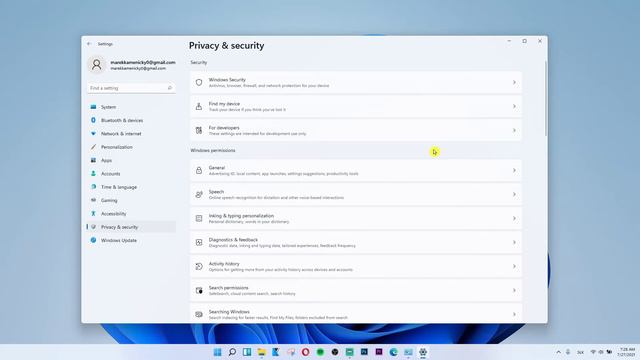This screenshot has width=640, height=360.
Task: Open Opera browser from the taskbar
Action: click(306, 352)
